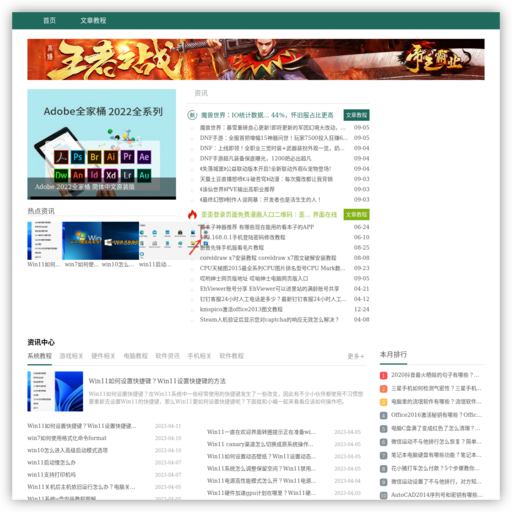Viewport: 512px width, 512px height.
Task: Open article Steam人机验证后显示captcha响应无效
Action: click(x=269, y=320)
